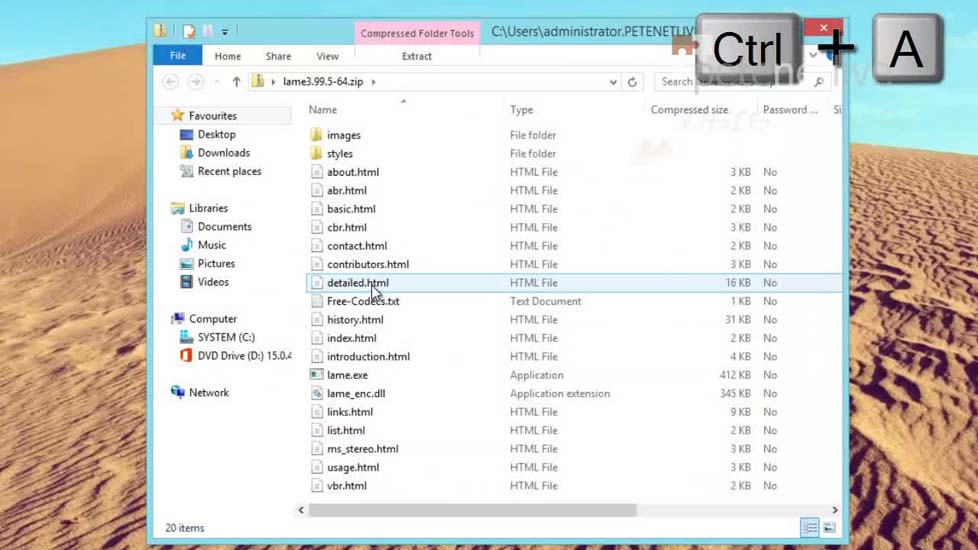Sort by Password column header
The height and width of the screenshot is (550, 978).
click(790, 110)
